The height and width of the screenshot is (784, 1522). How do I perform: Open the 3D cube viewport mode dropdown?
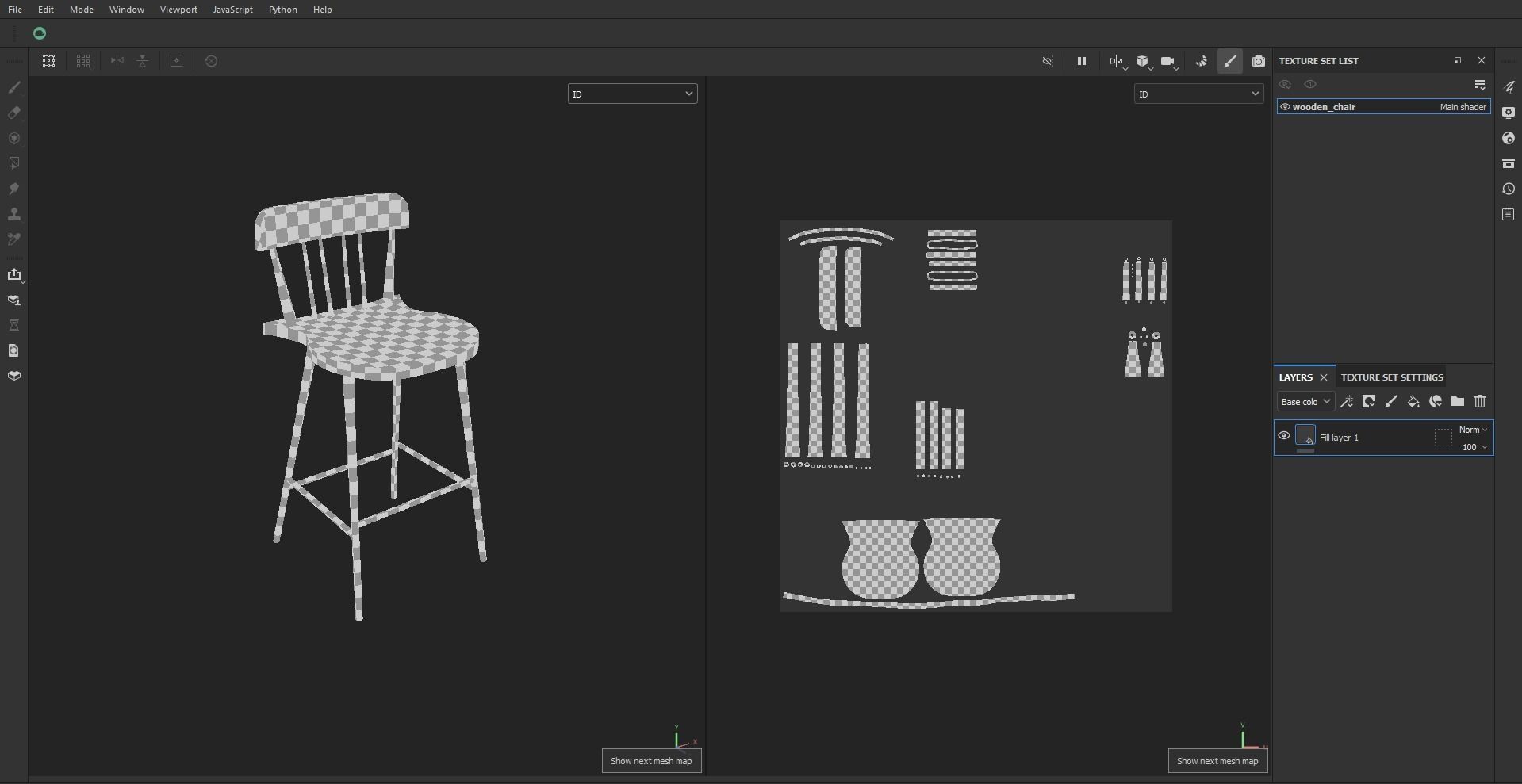click(1144, 62)
